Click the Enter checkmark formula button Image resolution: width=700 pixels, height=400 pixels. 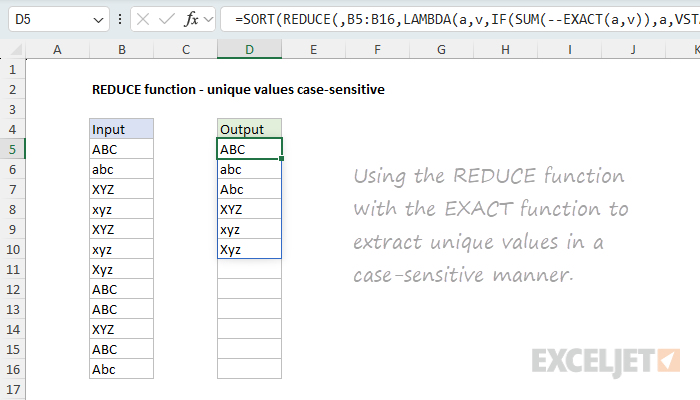coord(167,19)
